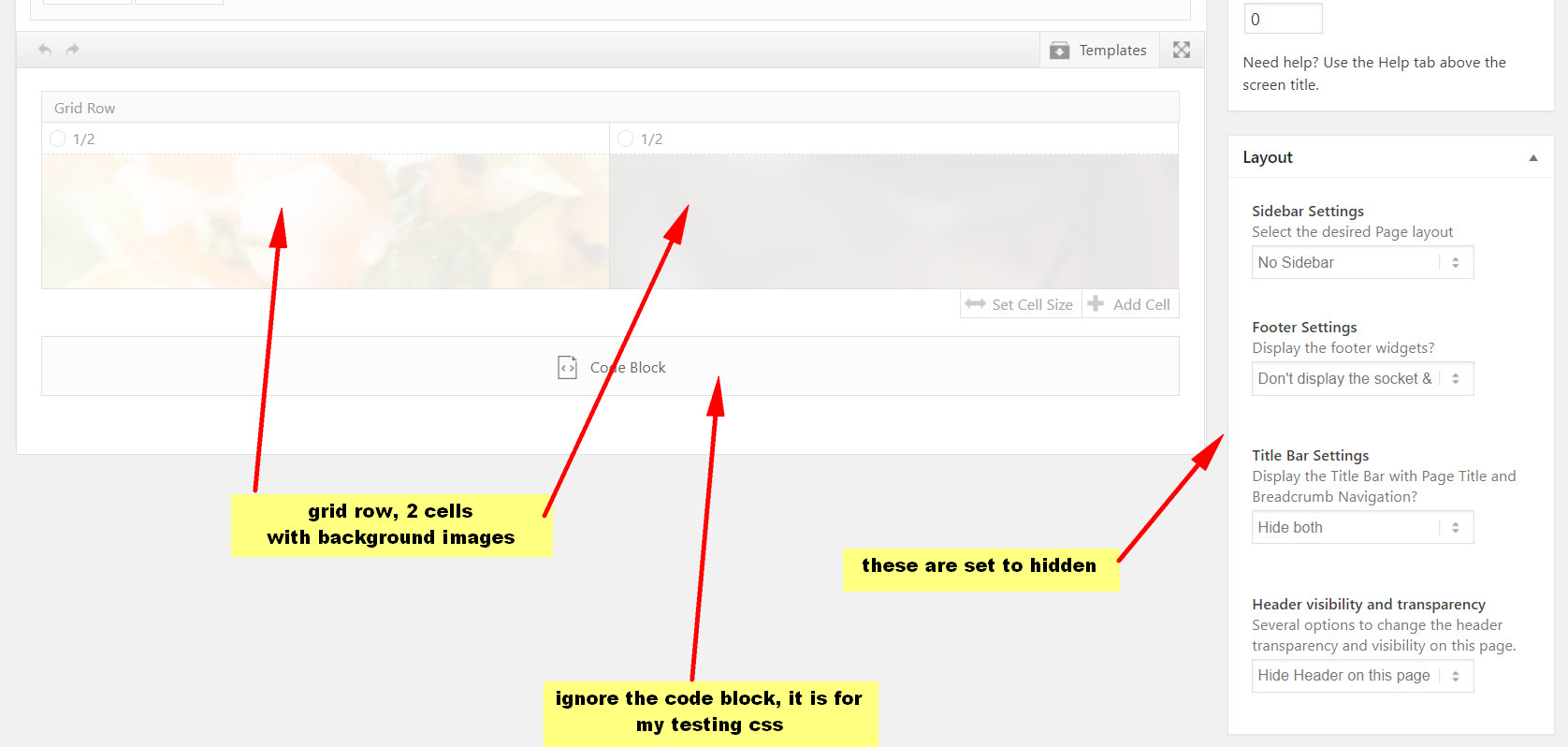Open the Hide both title bar dropdown

(x=1362, y=527)
